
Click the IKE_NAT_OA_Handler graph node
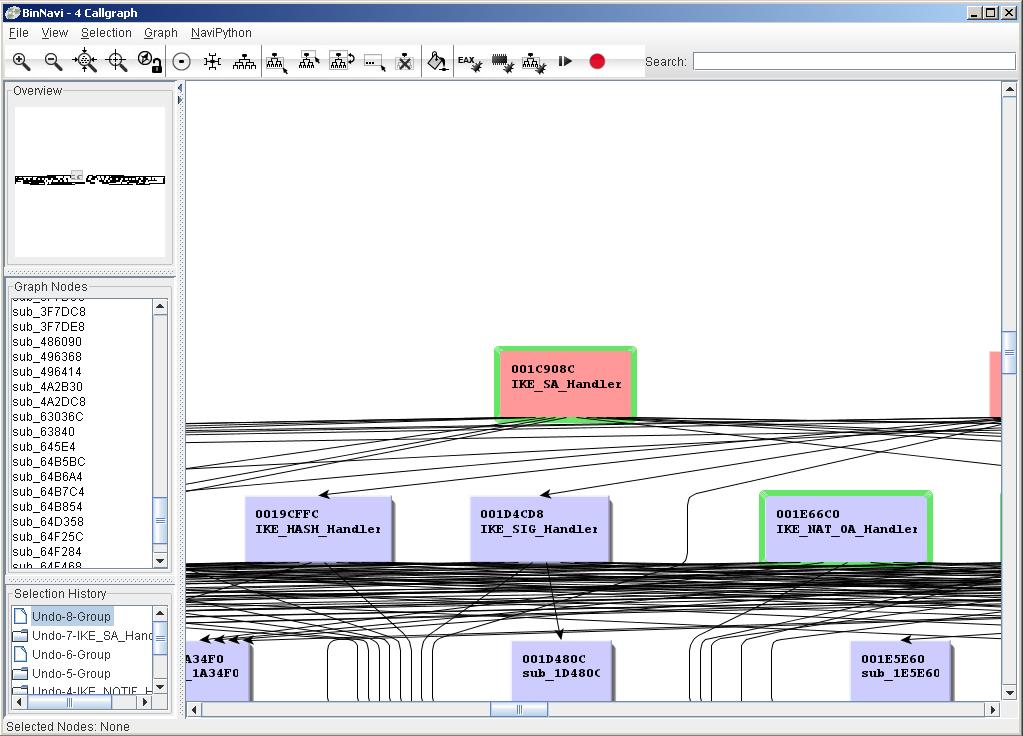coord(846,527)
